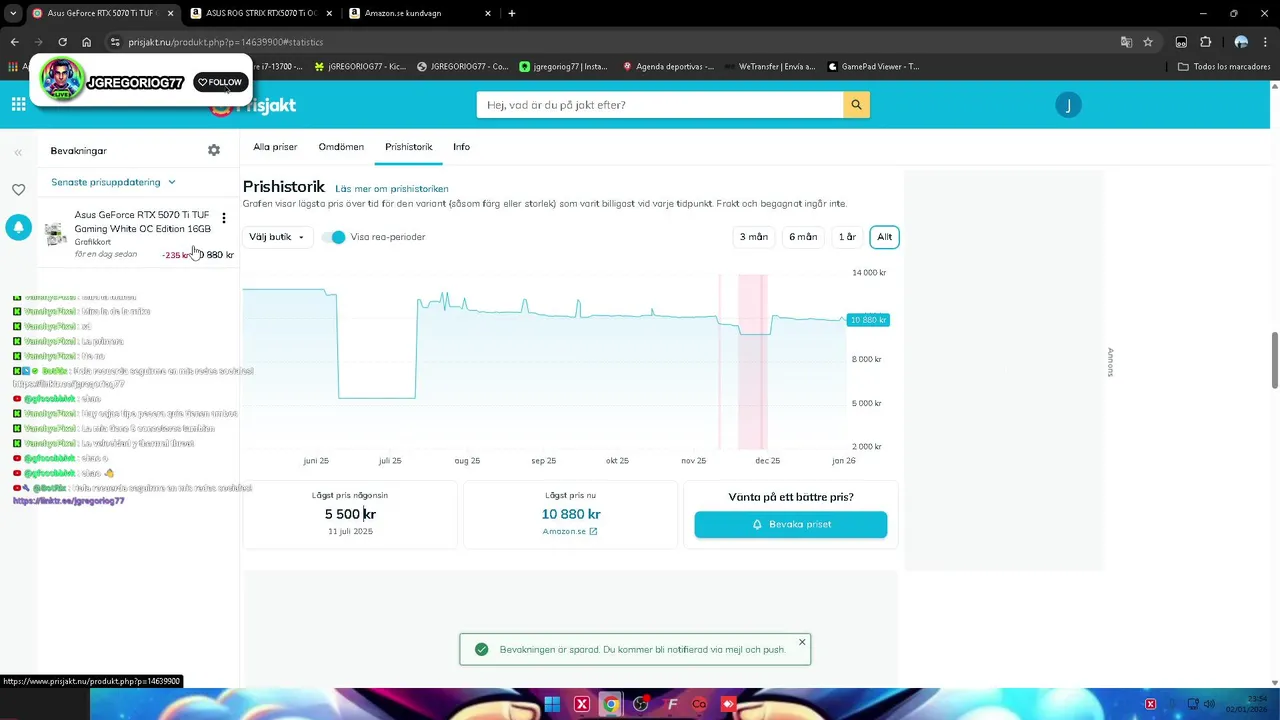Open the browser extensions puzzle icon
The width and height of the screenshot is (1280, 720).
[x=1205, y=42]
